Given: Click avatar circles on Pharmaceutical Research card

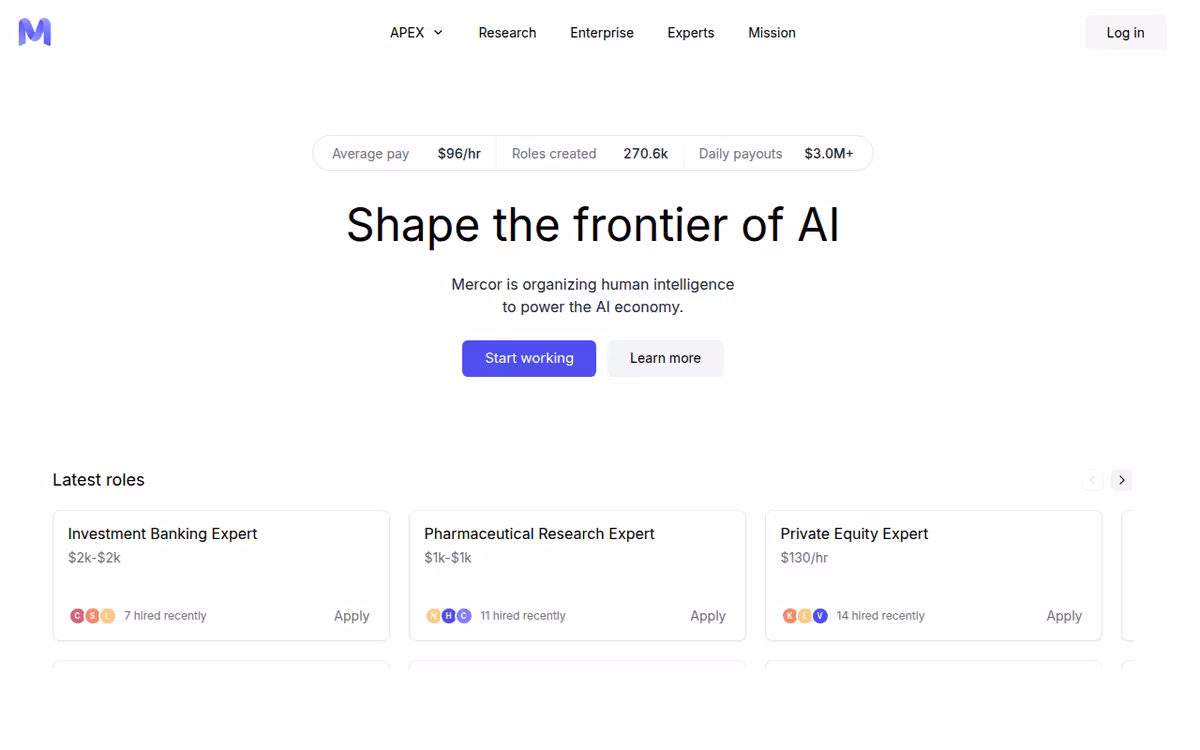Looking at the screenshot, I should 448,616.
